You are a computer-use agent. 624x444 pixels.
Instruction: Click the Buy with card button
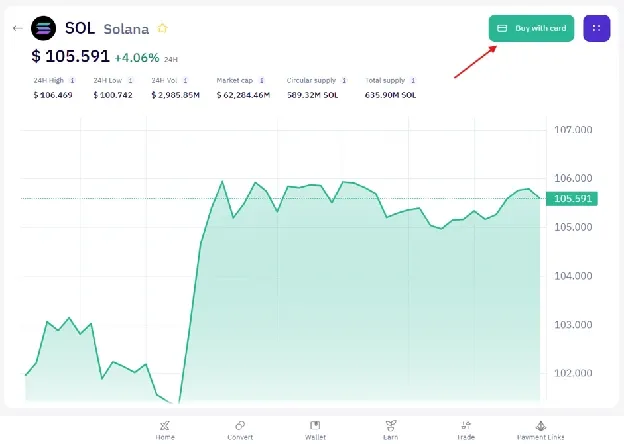pos(531,28)
